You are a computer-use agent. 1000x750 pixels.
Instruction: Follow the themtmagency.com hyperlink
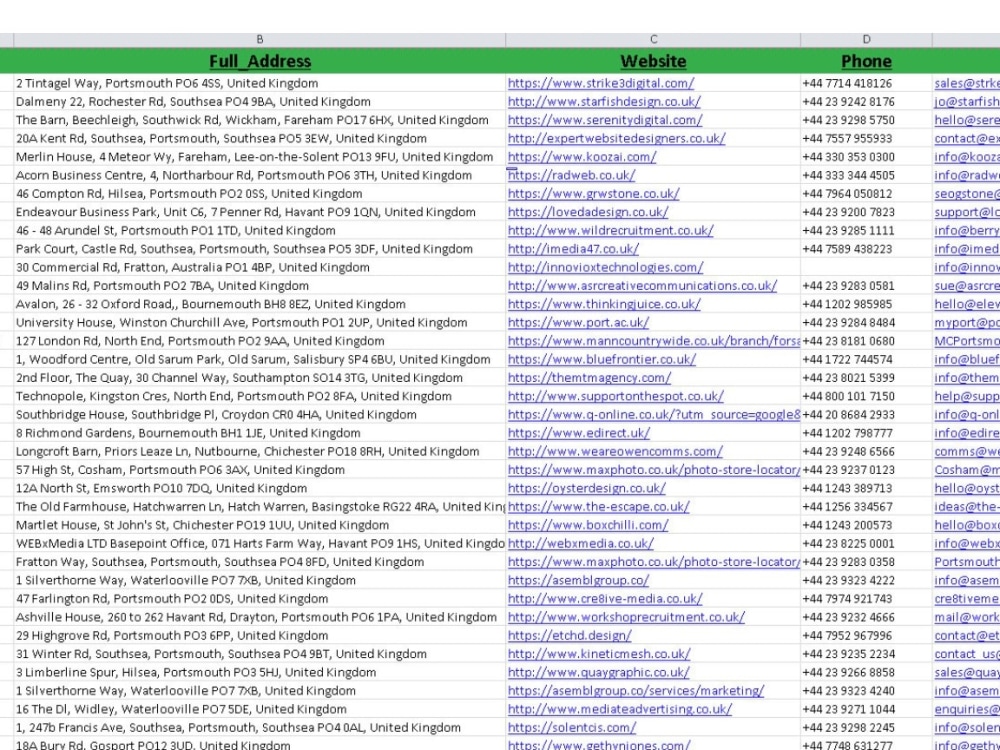point(588,377)
